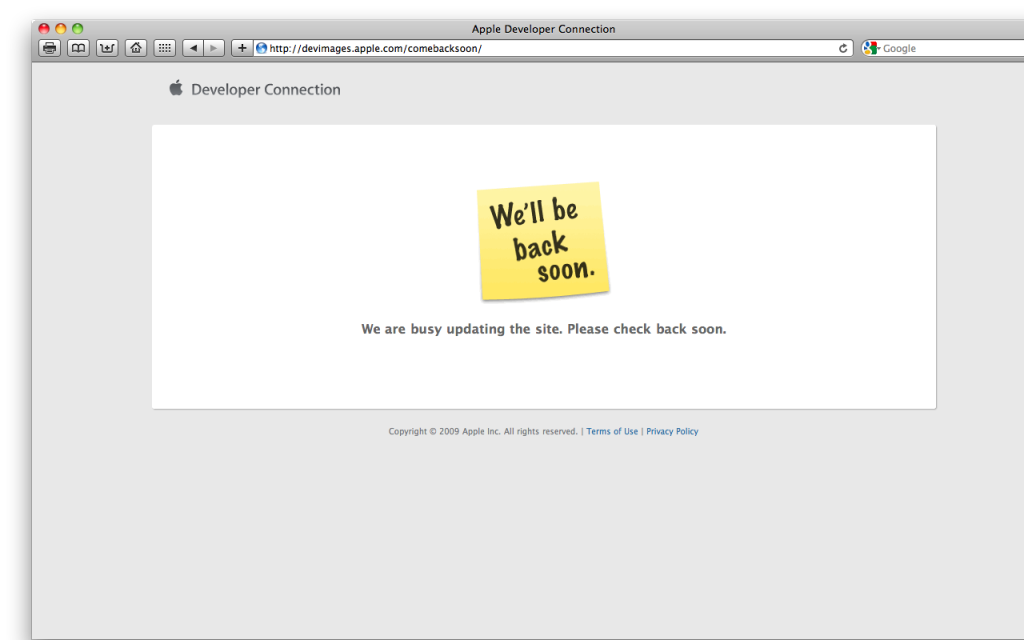Go back with left arrow button
The width and height of the screenshot is (1024, 640).
(193, 48)
